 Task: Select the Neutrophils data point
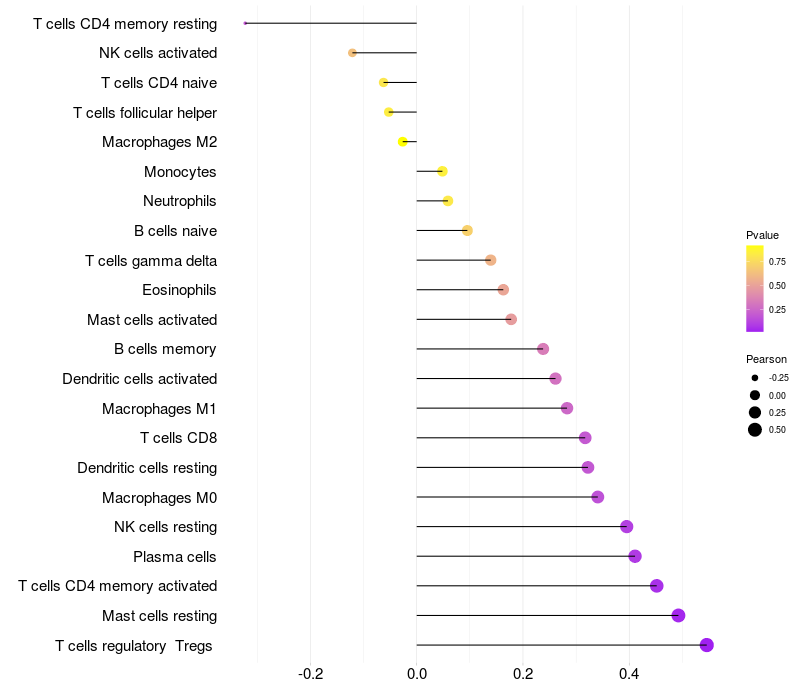pyautogui.click(x=448, y=201)
